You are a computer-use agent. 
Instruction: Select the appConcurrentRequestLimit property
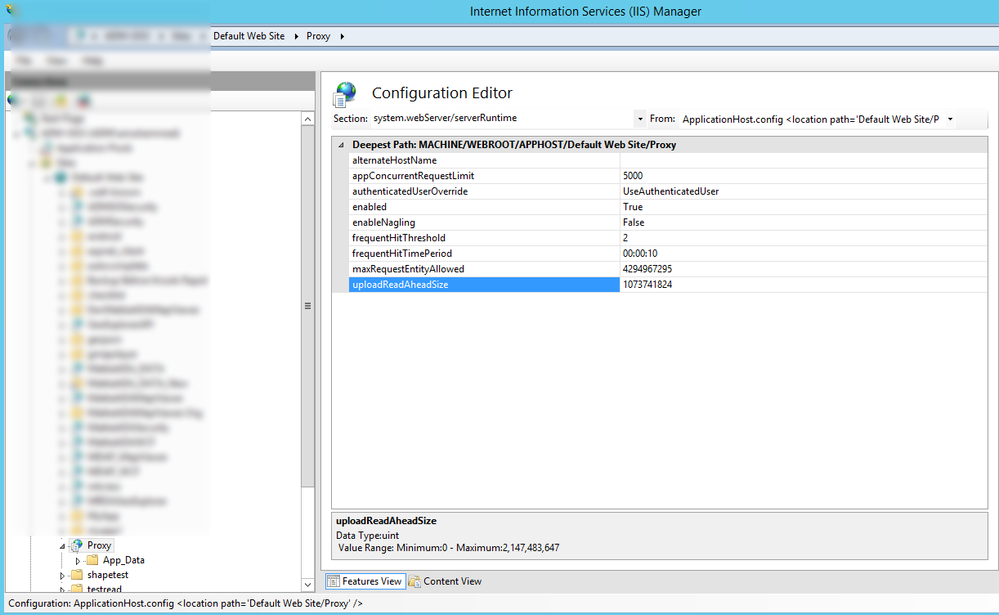click(x=484, y=176)
